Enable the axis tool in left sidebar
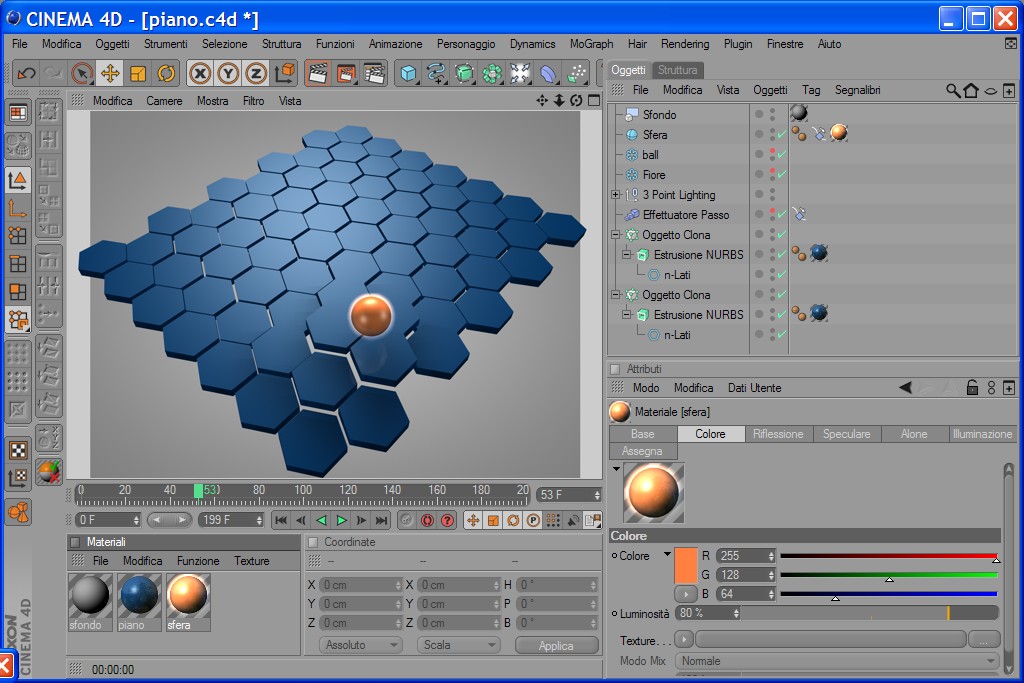1024x683 pixels. 18,208
